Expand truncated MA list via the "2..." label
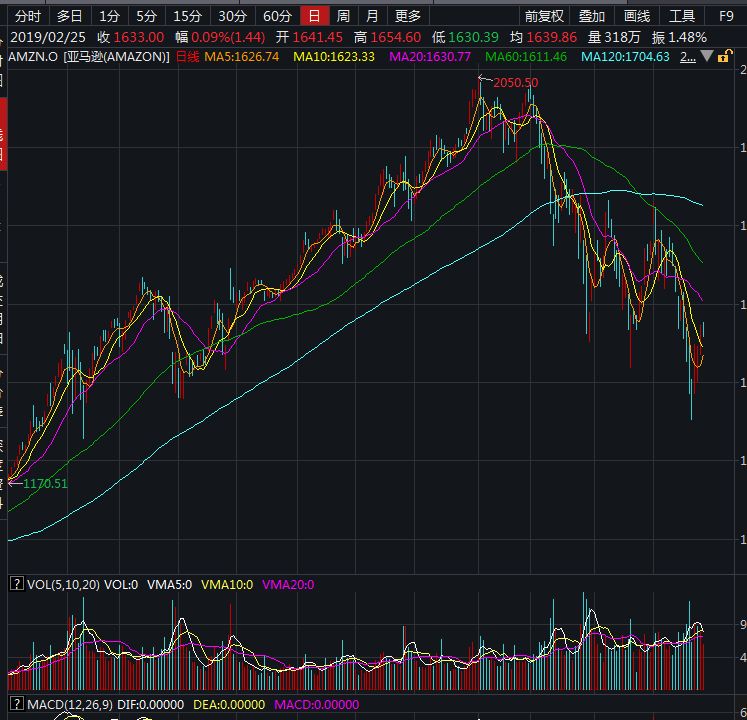The image size is (747, 720). [x=689, y=57]
